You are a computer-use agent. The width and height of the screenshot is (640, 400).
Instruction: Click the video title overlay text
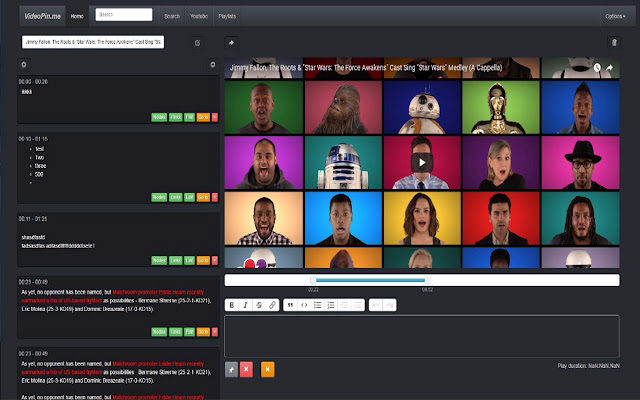point(366,68)
